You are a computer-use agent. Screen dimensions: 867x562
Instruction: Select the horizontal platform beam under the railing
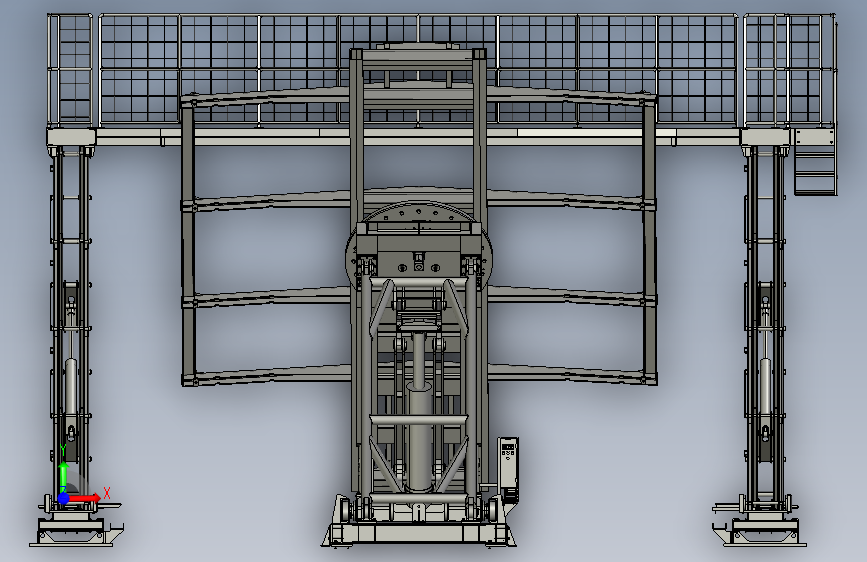click(x=419, y=137)
